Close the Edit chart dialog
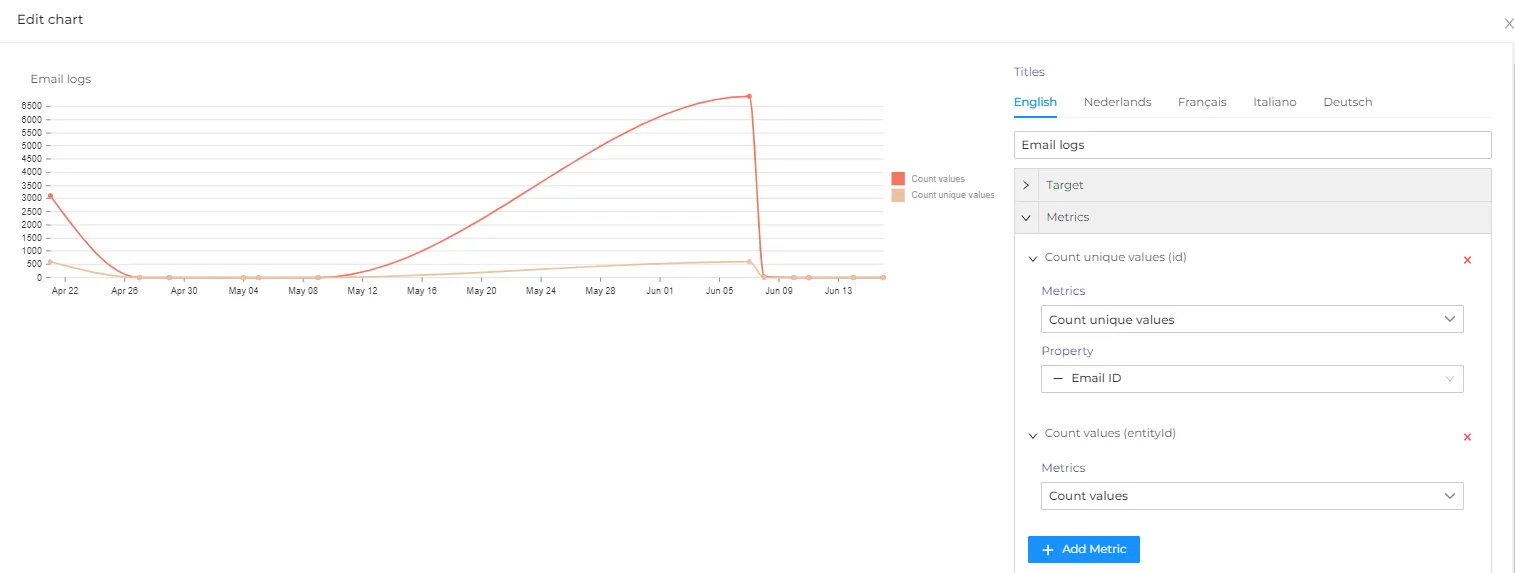1515x573 pixels. (1508, 24)
